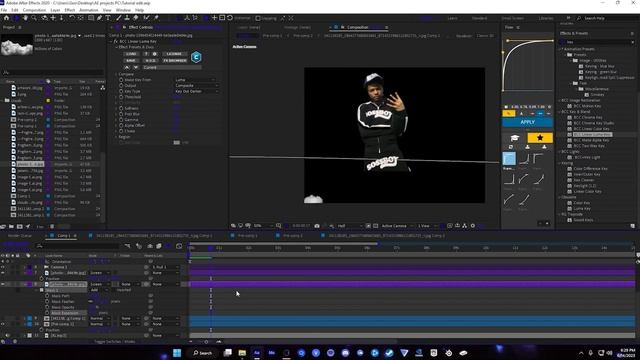This screenshot has height=360, width=640.
Task: Click the new composition icon in Project panel
Action: pos(19,226)
